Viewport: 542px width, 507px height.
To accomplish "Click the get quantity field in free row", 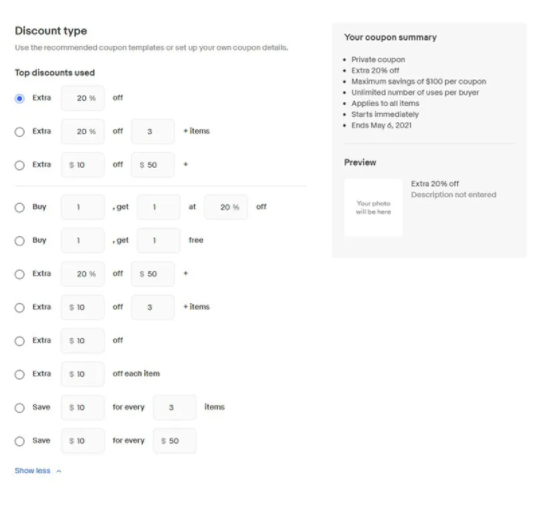I will coord(158,240).
